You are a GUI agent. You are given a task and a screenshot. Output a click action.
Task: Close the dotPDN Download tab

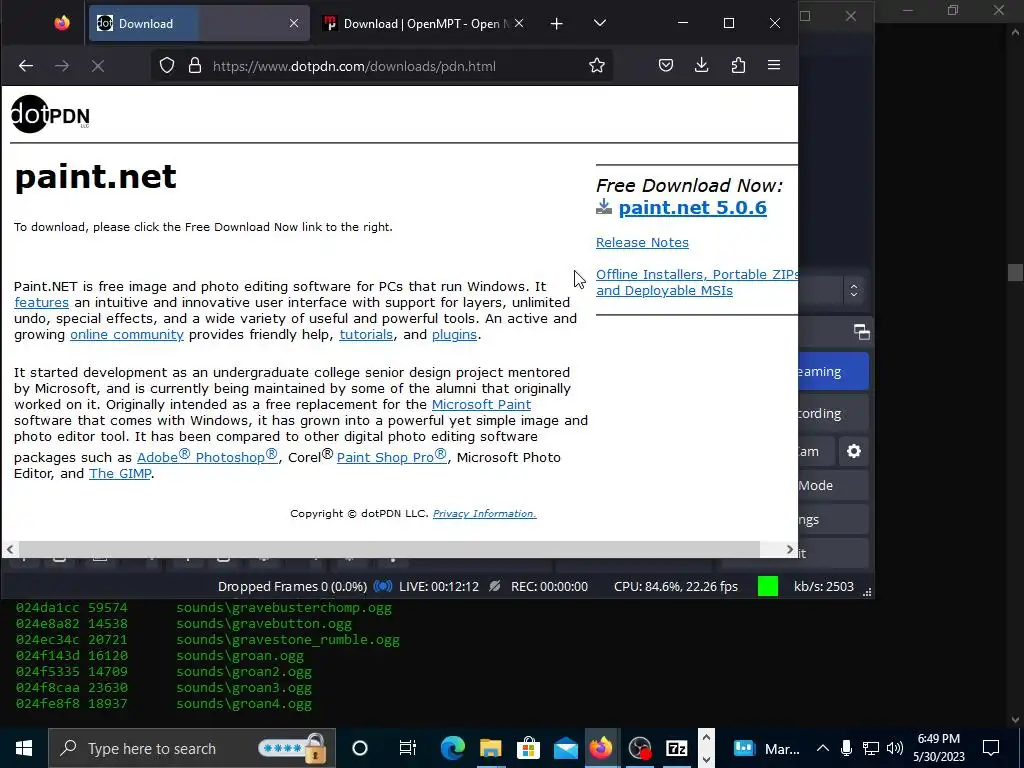tap(294, 24)
